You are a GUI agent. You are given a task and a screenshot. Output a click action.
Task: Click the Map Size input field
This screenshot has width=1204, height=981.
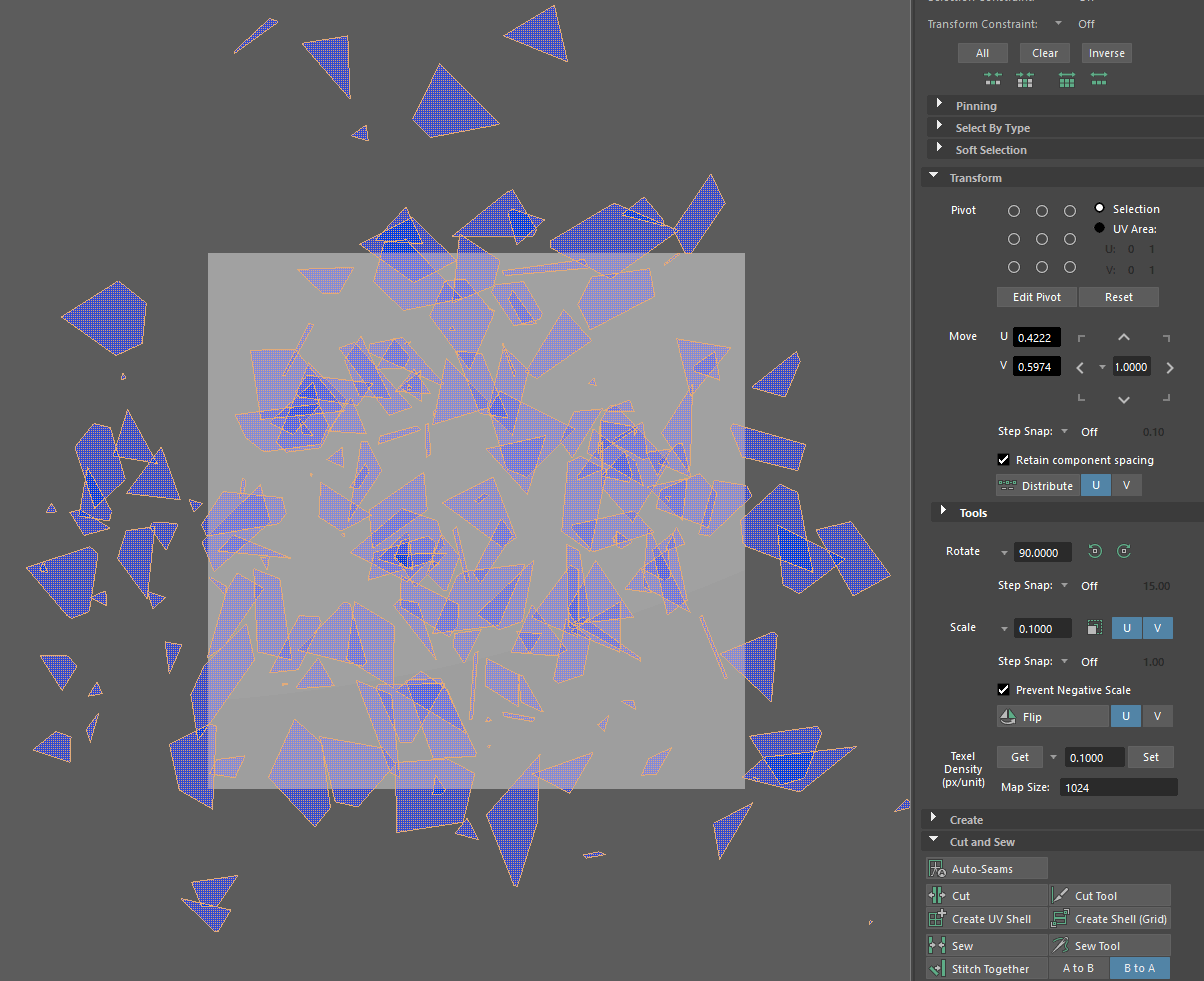coord(1119,788)
